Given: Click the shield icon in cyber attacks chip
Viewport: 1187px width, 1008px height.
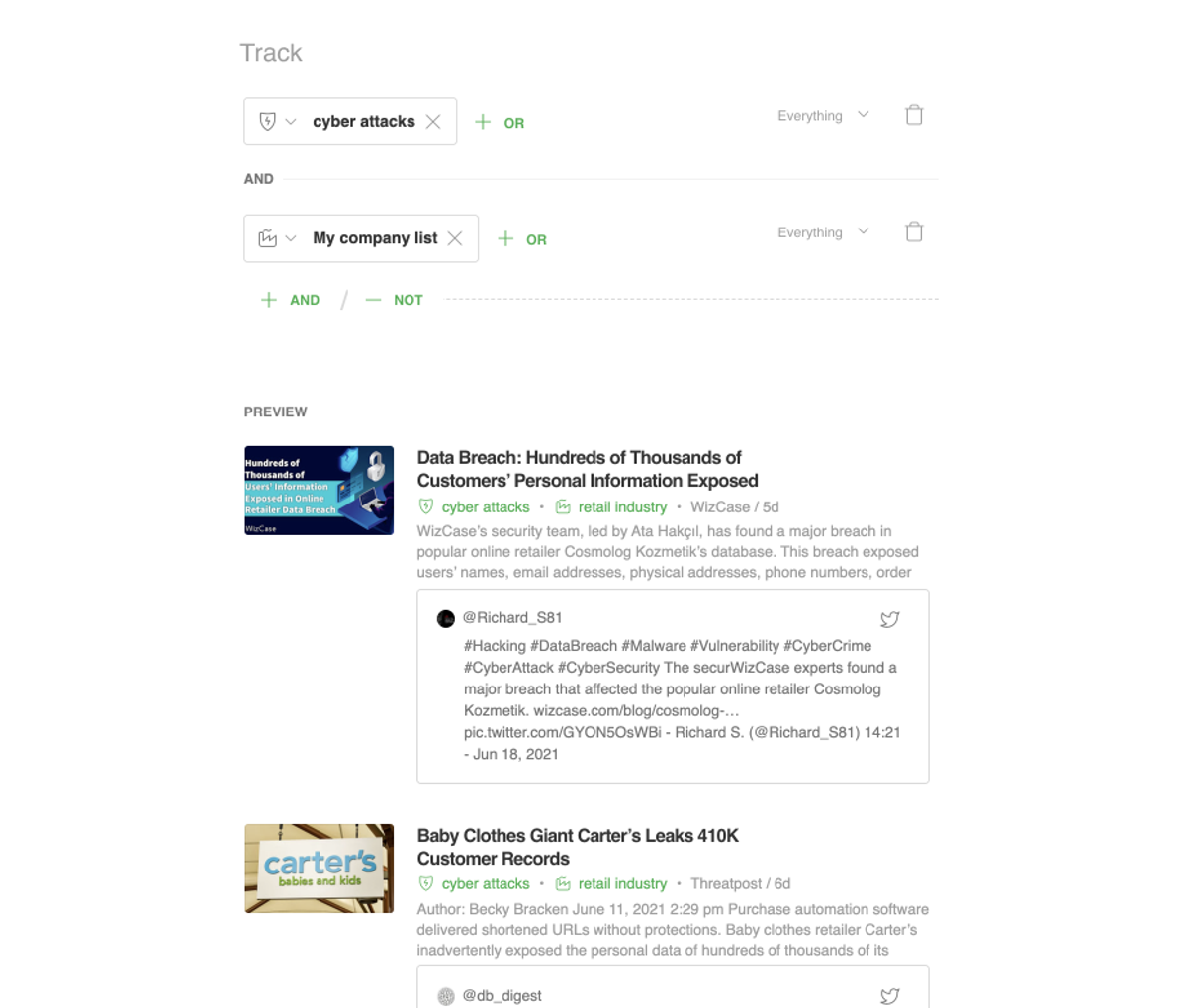Looking at the screenshot, I should pyautogui.click(x=267, y=122).
